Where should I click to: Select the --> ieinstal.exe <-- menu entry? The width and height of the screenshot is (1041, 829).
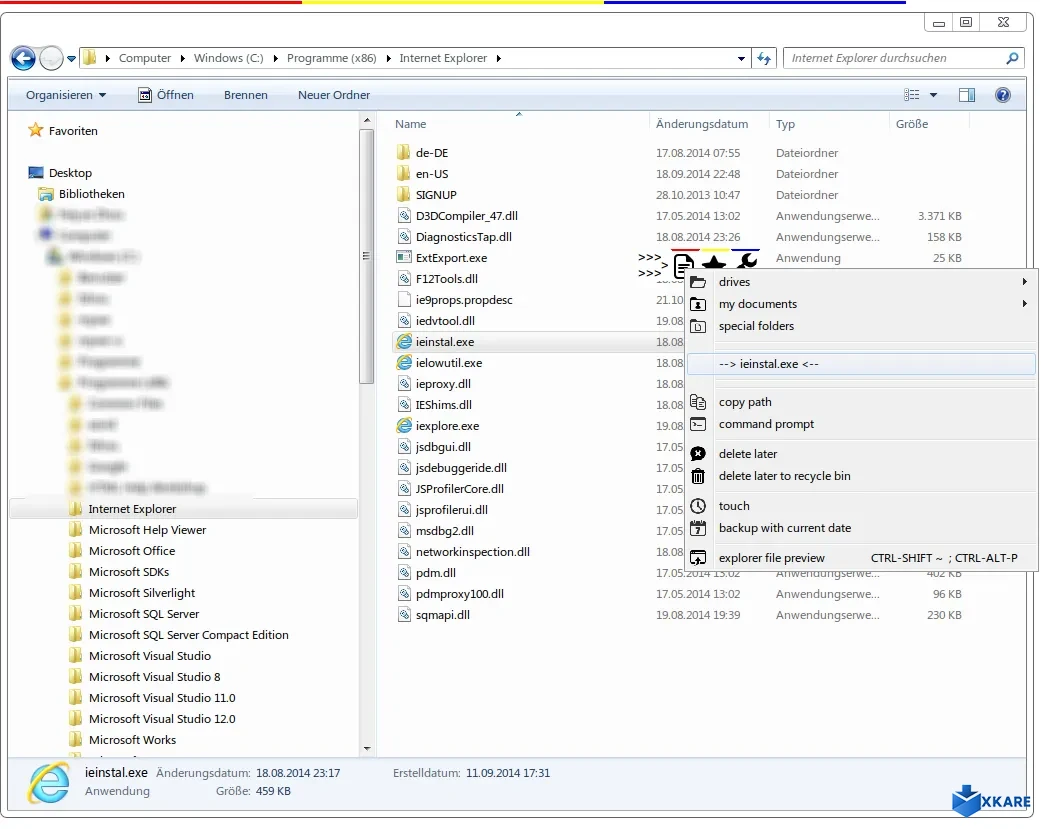pos(862,364)
